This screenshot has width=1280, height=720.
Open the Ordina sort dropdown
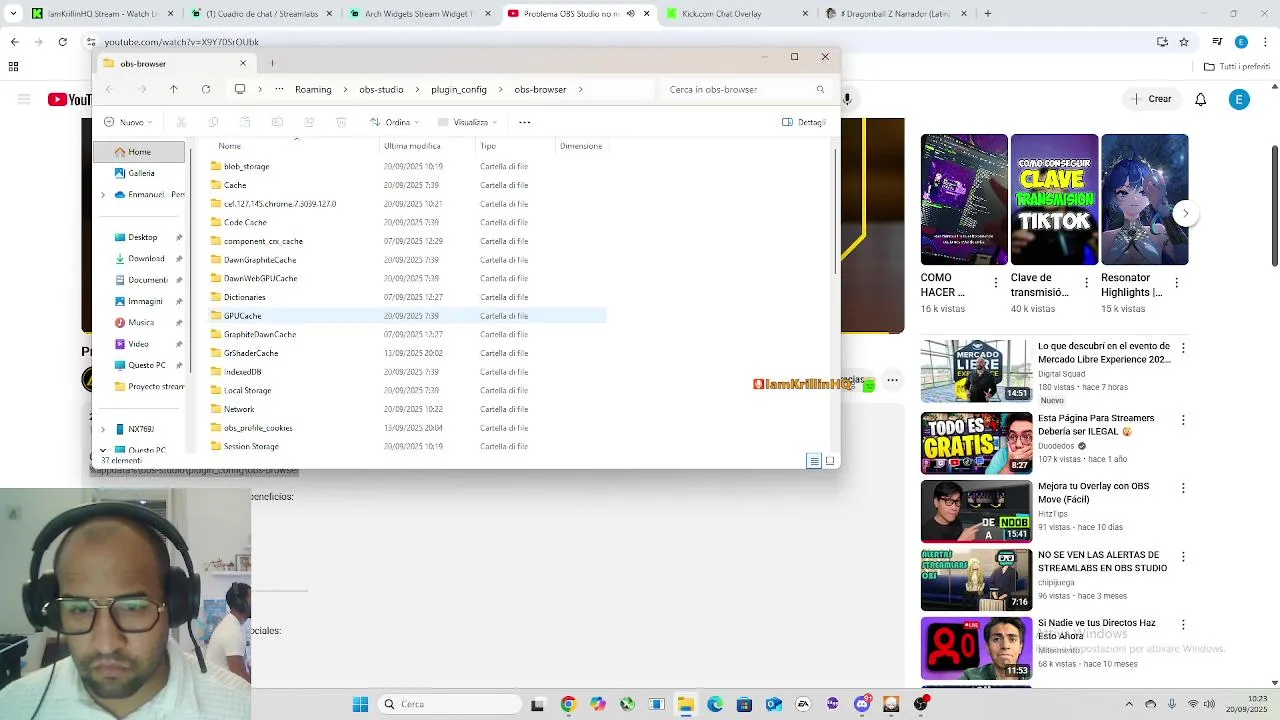click(x=395, y=122)
